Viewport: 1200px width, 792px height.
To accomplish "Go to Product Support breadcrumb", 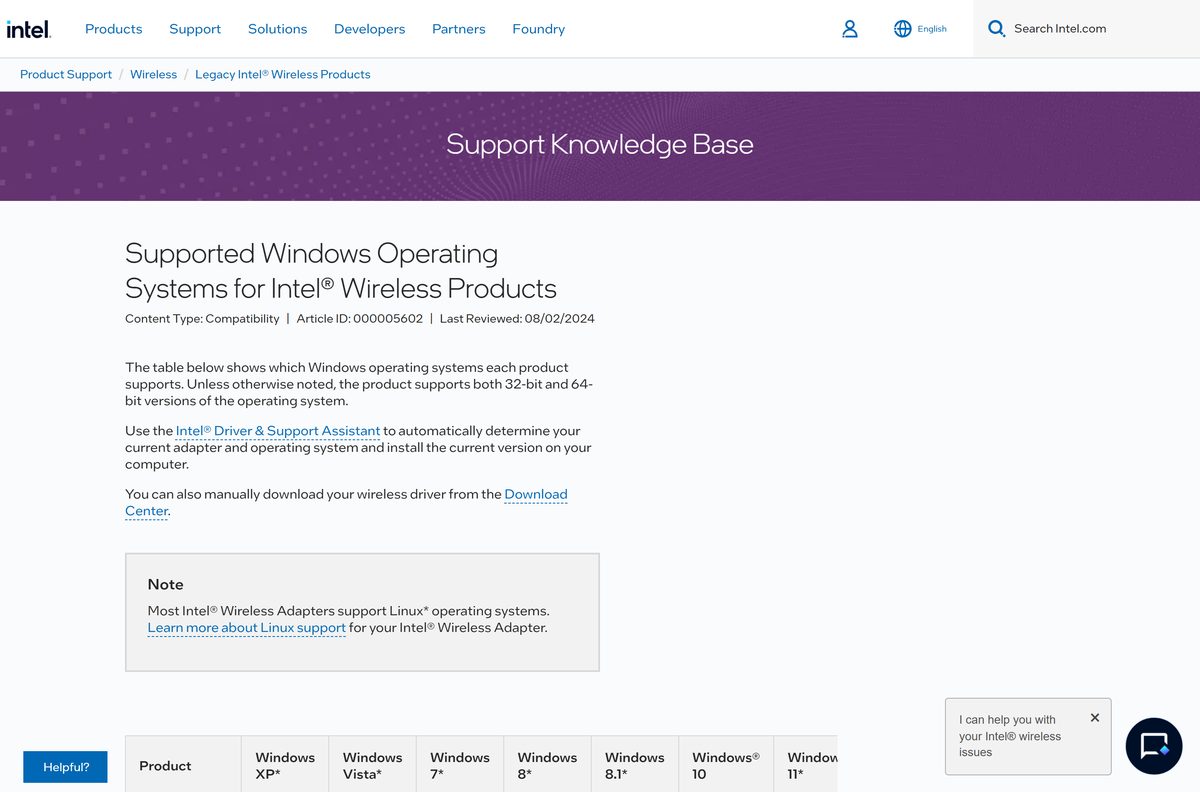I will pos(66,74).
